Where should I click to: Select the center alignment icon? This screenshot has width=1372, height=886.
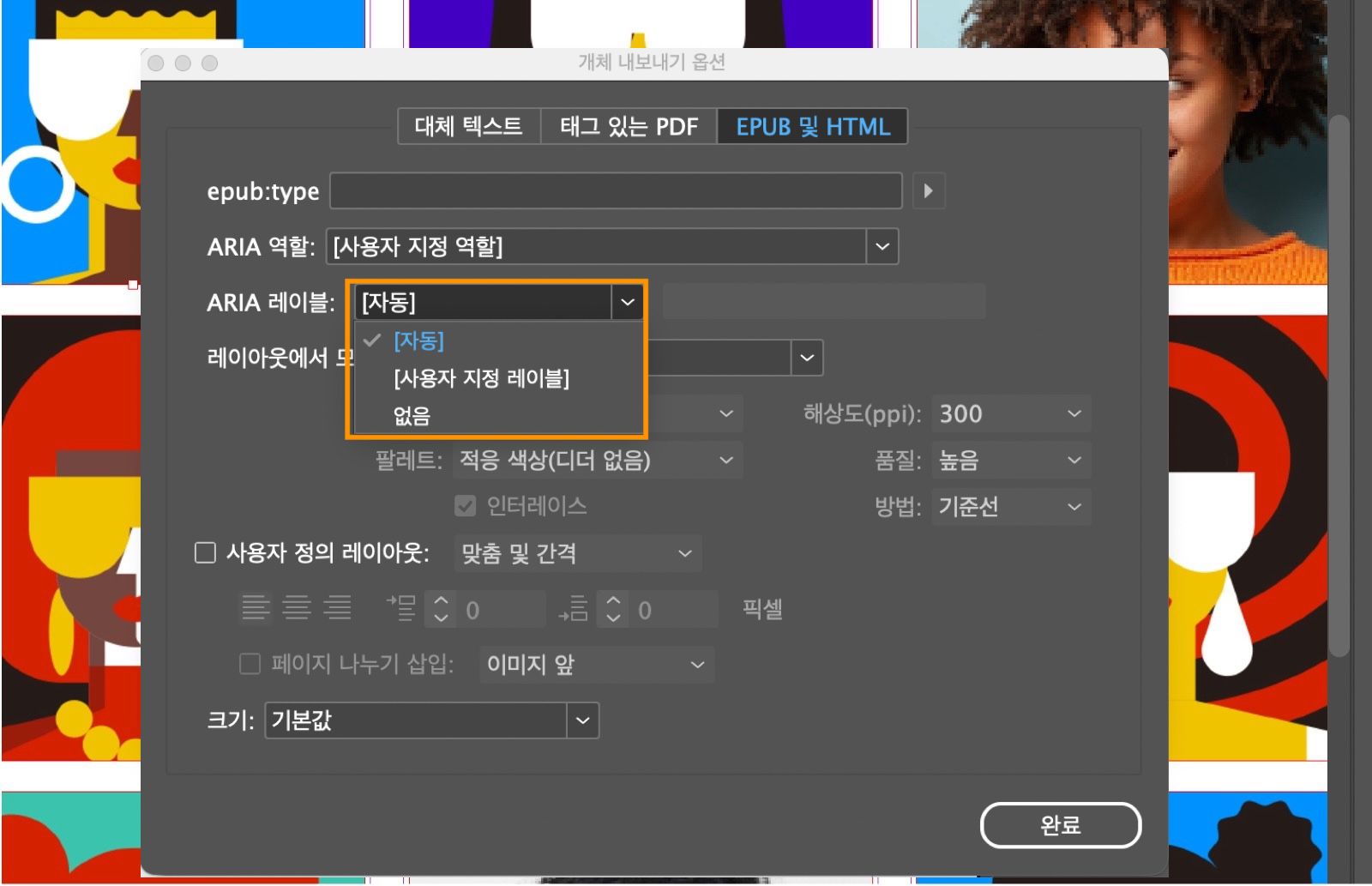click(296, 608)
